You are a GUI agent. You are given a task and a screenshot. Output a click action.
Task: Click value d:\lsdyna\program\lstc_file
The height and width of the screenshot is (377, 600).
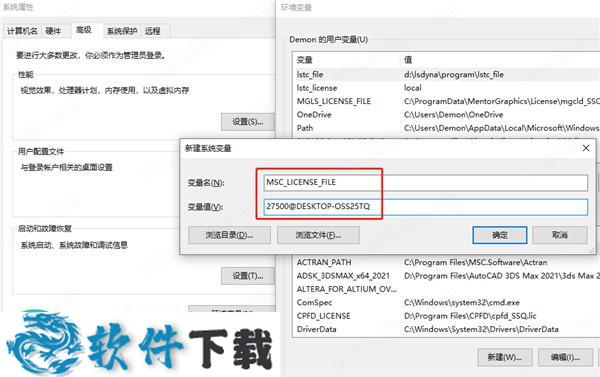(454, 75)
